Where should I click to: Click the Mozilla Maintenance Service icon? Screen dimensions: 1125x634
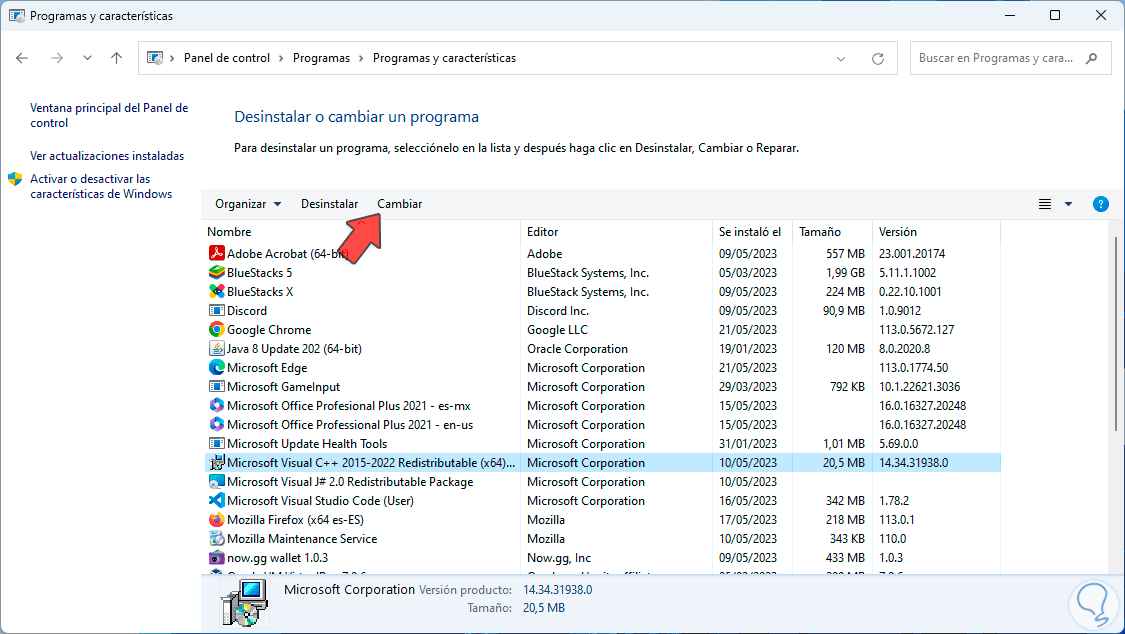point(217,539)
